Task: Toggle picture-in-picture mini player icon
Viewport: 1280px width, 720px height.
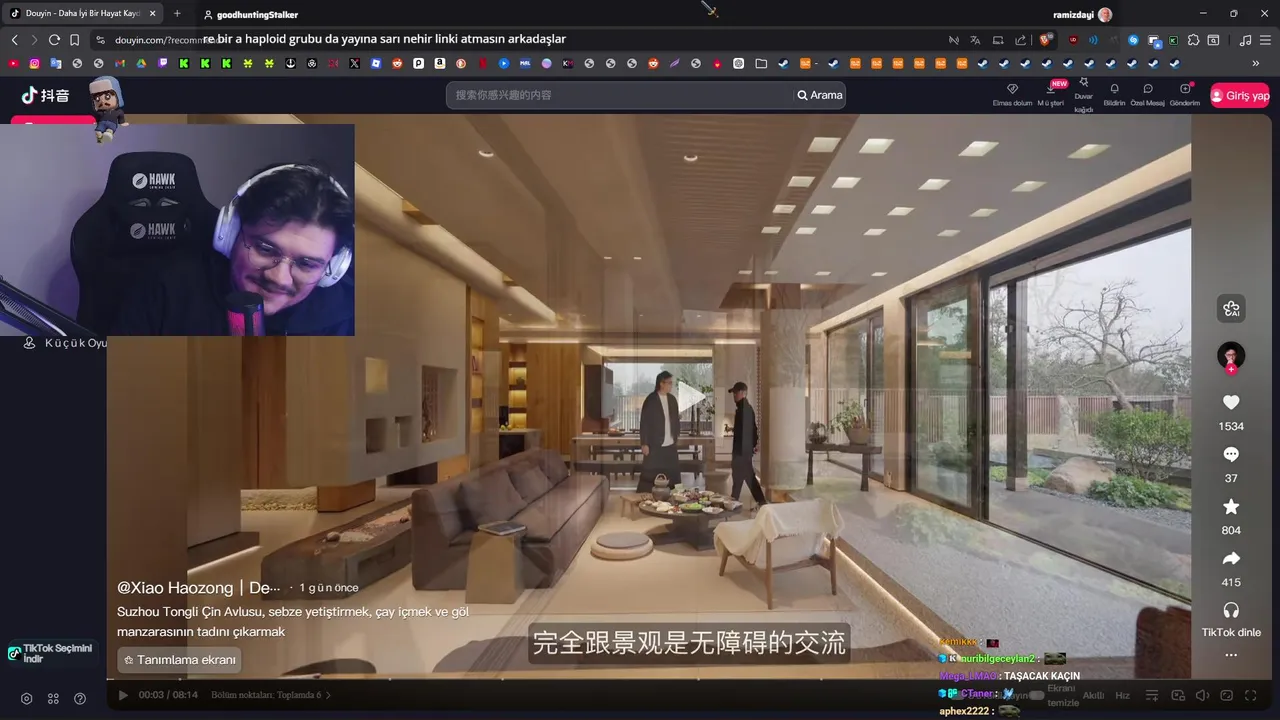Action: (x=1178, y=695)
